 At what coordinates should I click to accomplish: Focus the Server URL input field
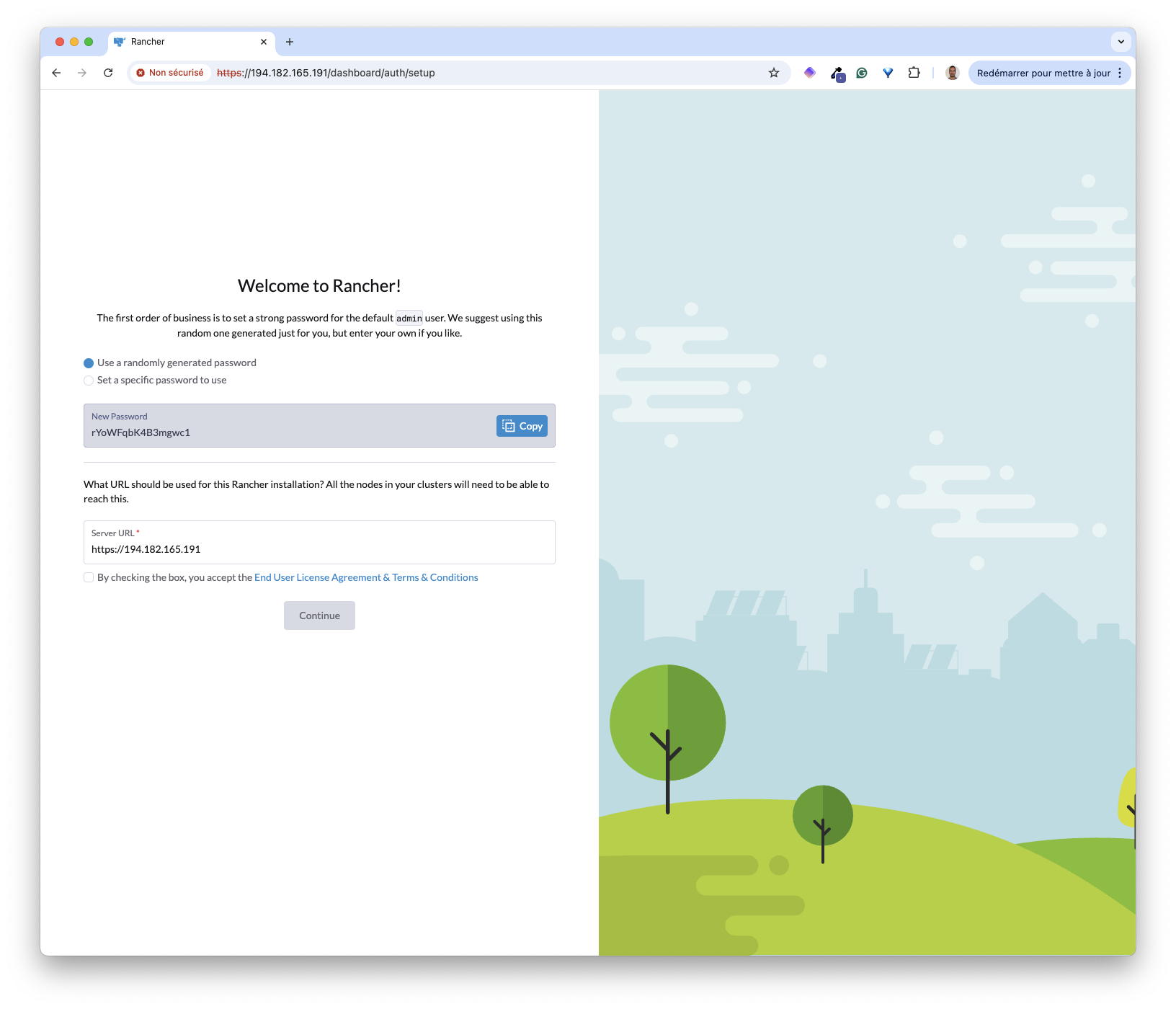(319, 549)
